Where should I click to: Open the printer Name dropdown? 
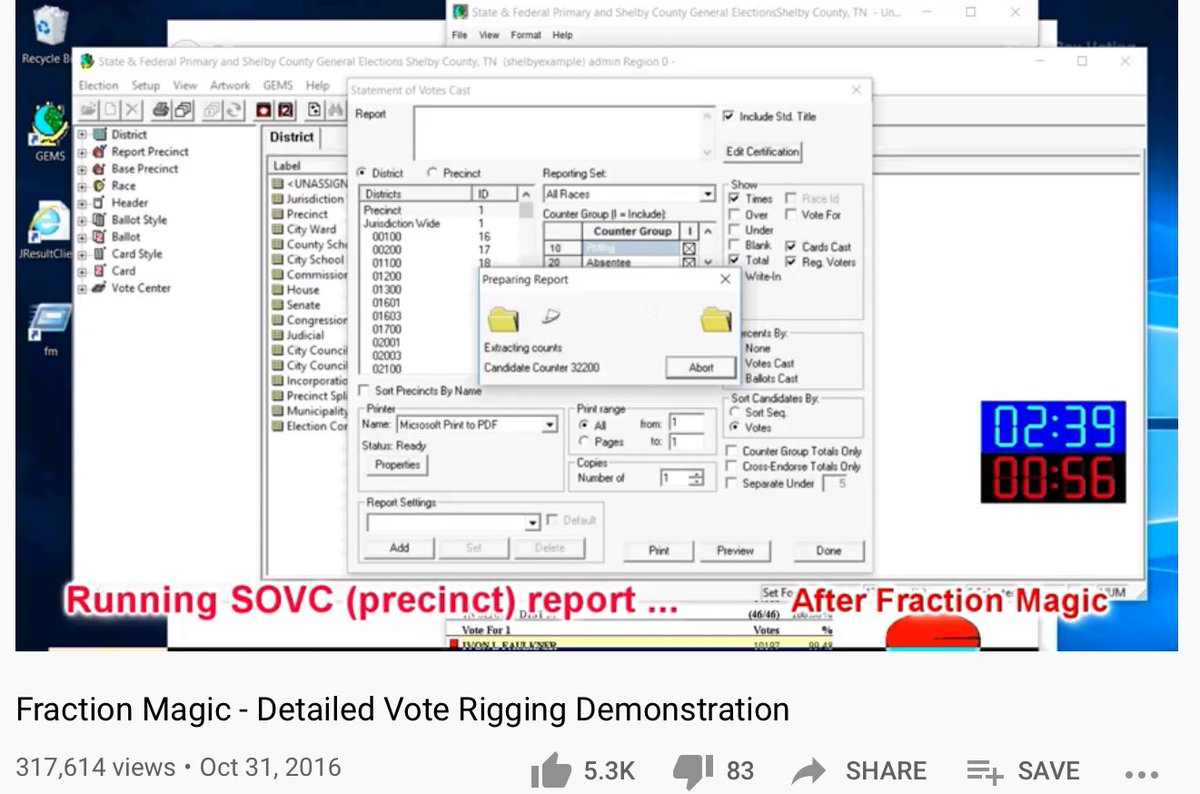[x=548, y=424]
